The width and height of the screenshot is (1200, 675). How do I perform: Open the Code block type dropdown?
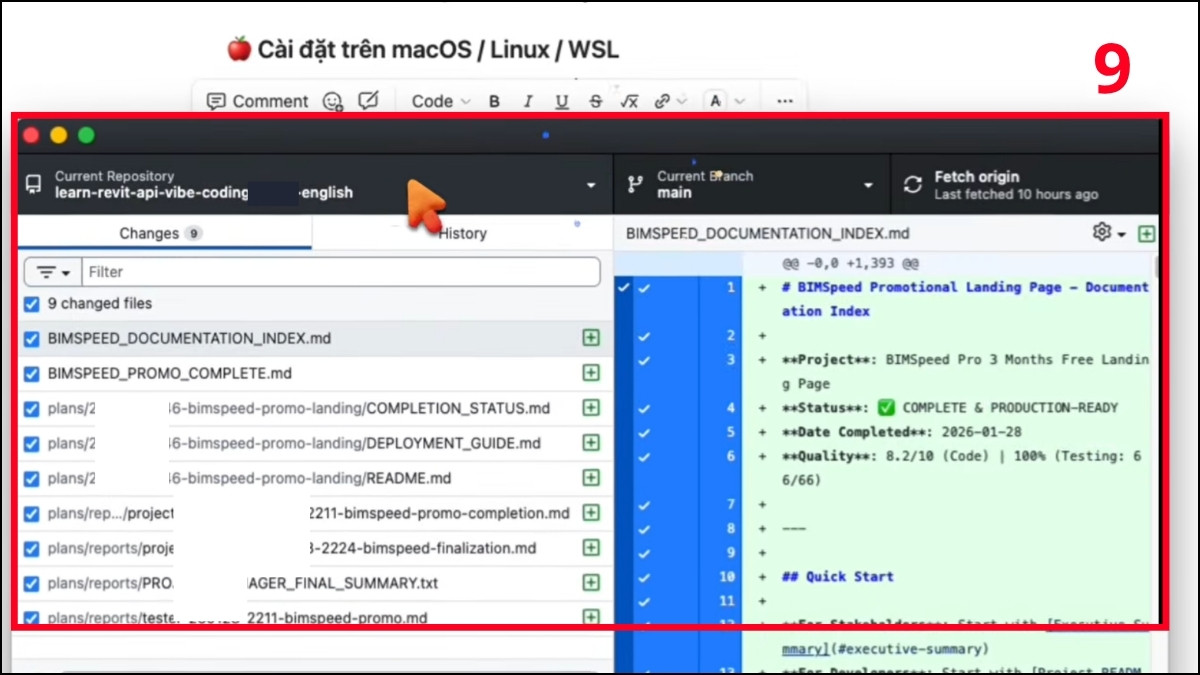[440, 101]
